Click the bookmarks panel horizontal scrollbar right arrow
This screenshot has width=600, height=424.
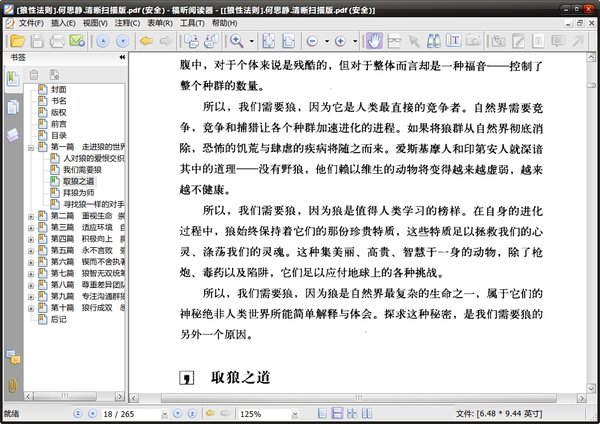(120, 396)
